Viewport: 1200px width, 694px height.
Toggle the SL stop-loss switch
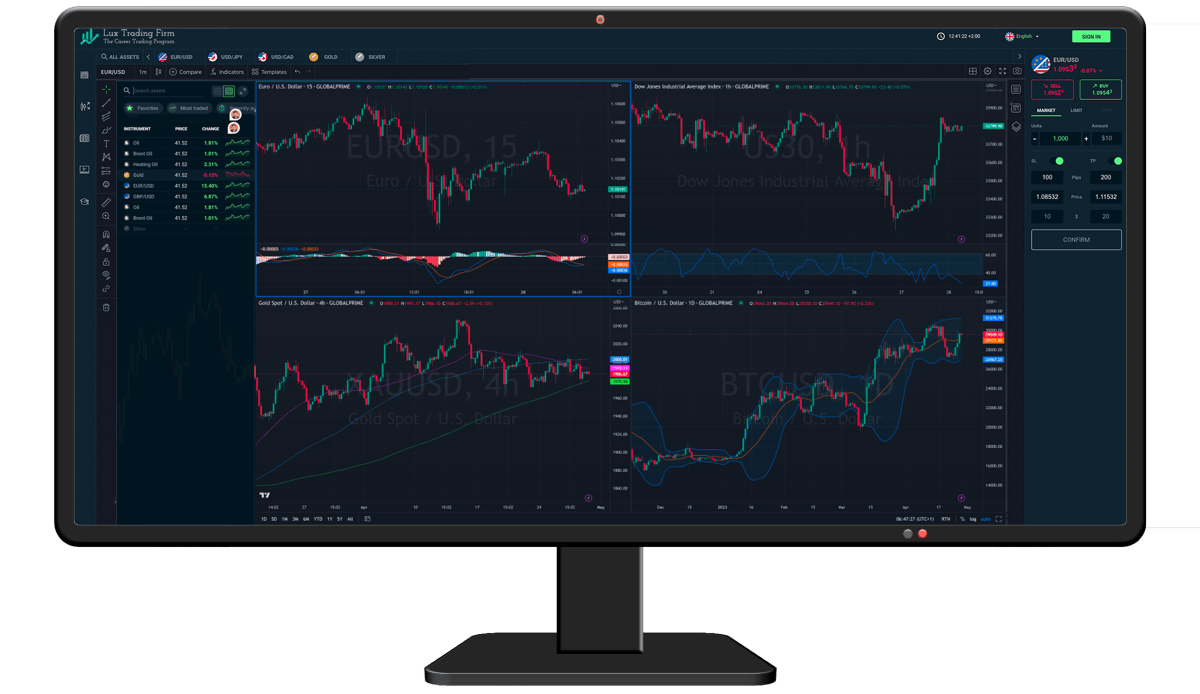click(1058, 160)
